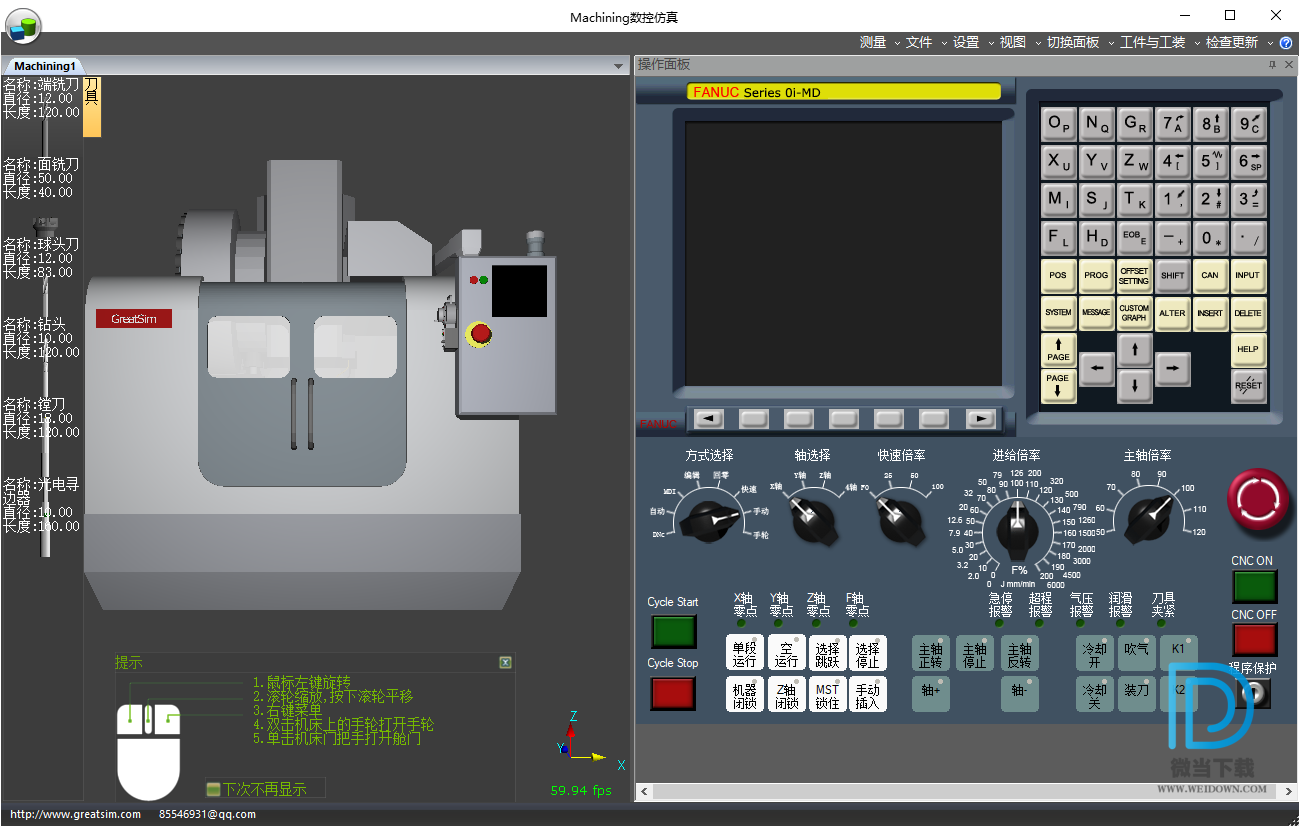The width and height of the screenshot is (1300, 827).
Task: Click the 操作面板 panel pin icon
Action: pyautogui.click(x=1272, y=65)
